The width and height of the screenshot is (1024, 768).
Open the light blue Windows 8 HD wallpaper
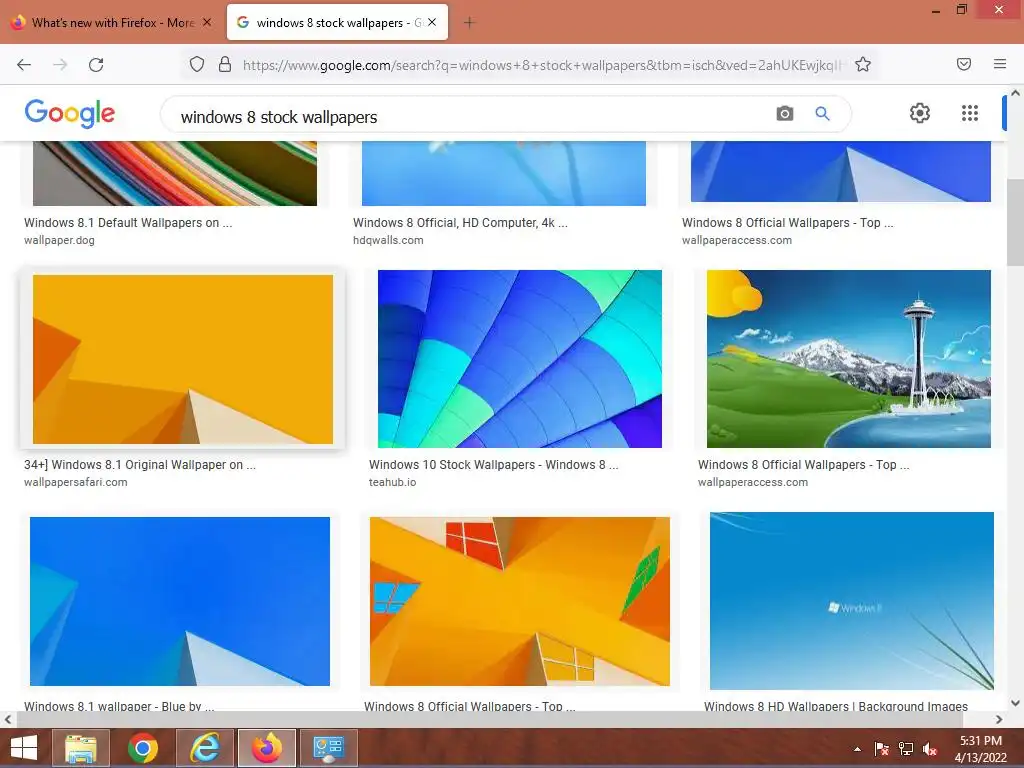pos(852,601)
